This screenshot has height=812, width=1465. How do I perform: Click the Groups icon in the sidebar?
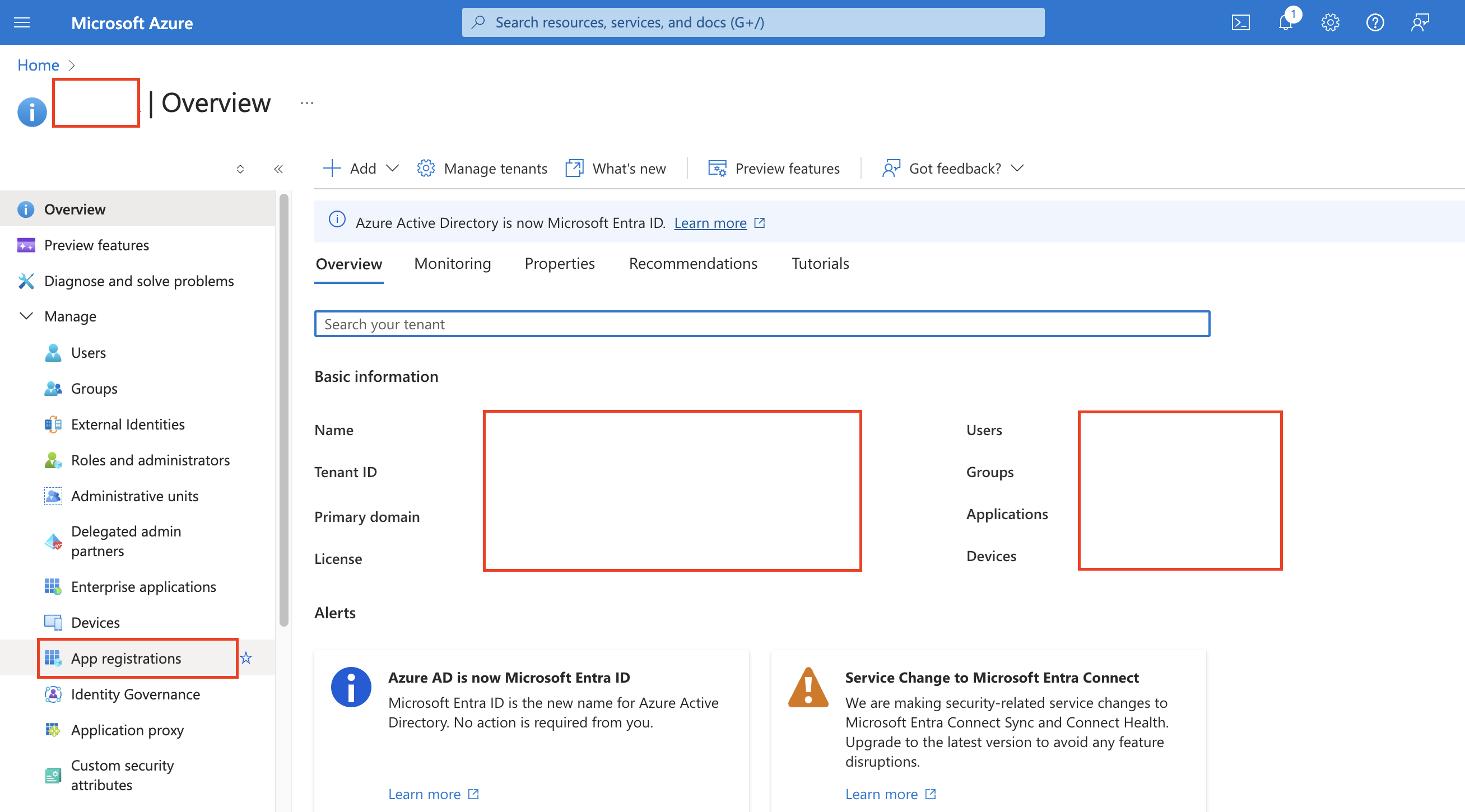53,389
